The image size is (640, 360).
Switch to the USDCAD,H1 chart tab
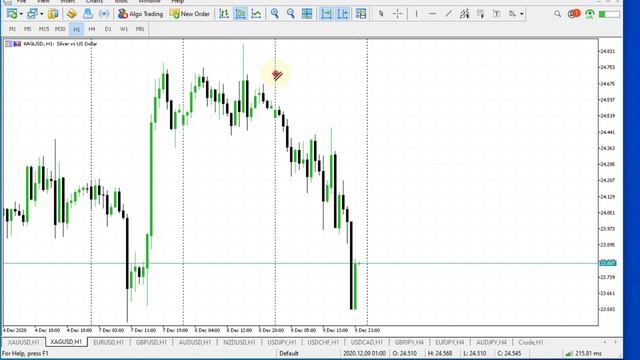(x=367, y=342)
